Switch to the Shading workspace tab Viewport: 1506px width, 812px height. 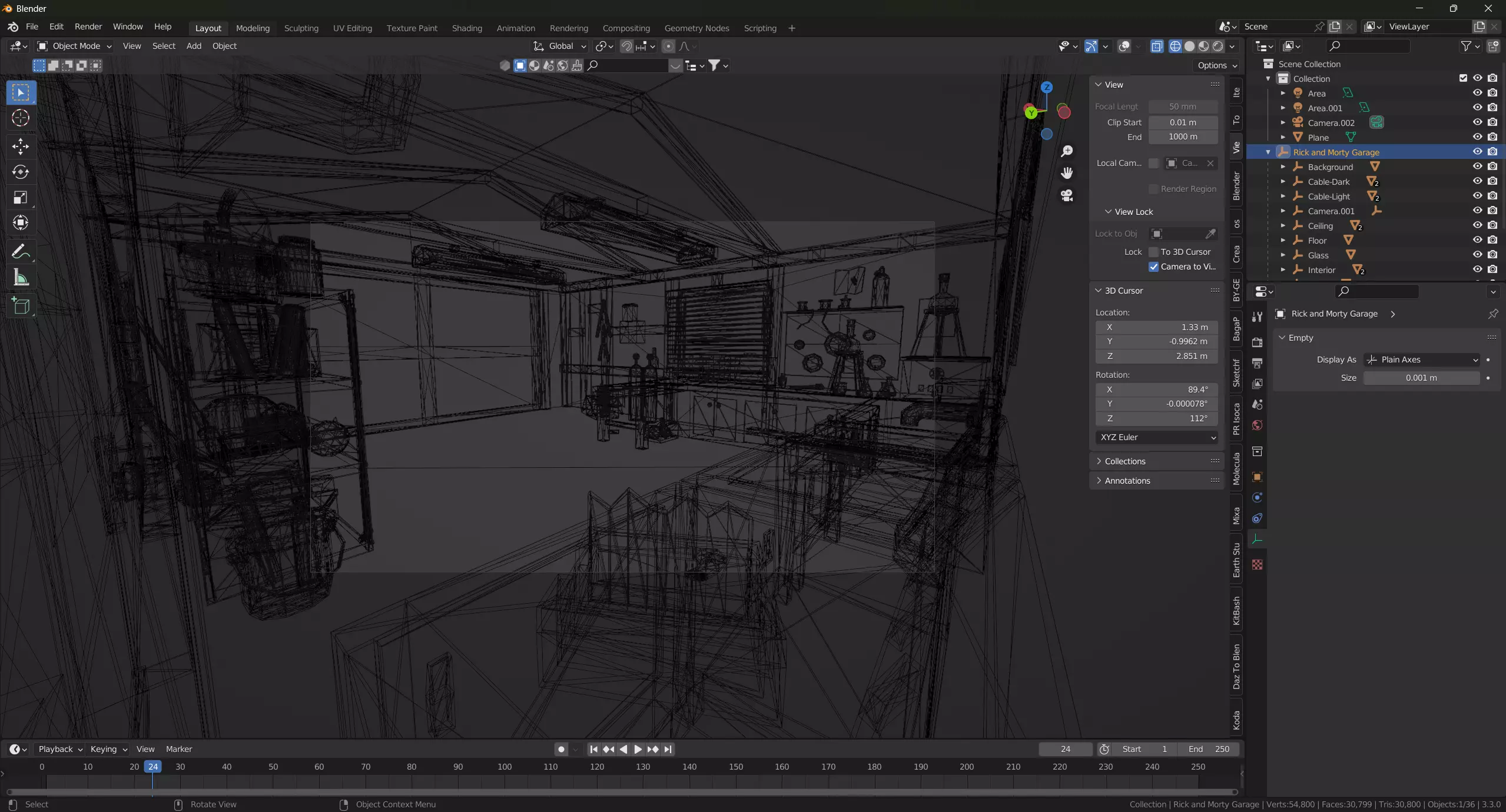pyautogui.click(x=467, y=28)
